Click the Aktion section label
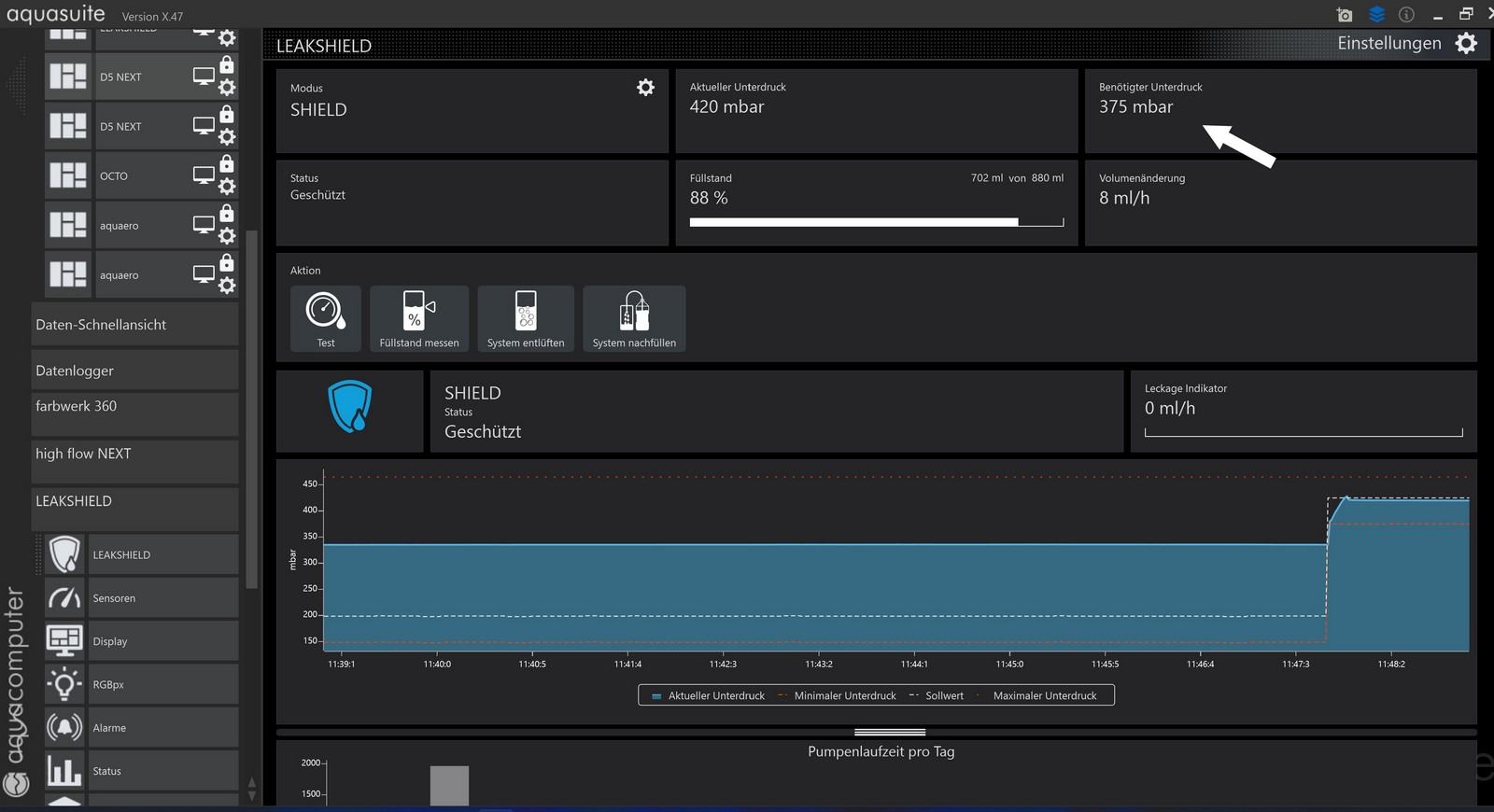 (x=305, y=271)
